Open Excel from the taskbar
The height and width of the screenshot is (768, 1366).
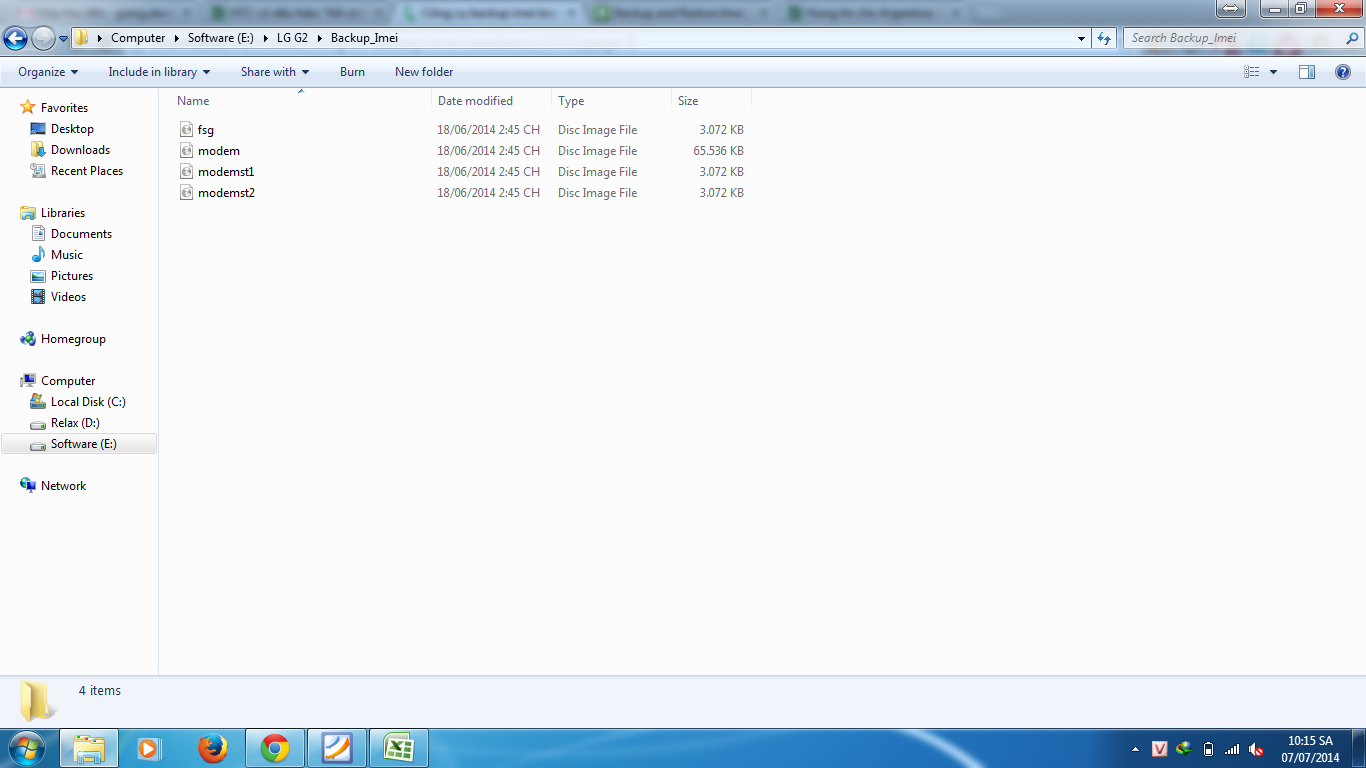(x=399, y=748)
